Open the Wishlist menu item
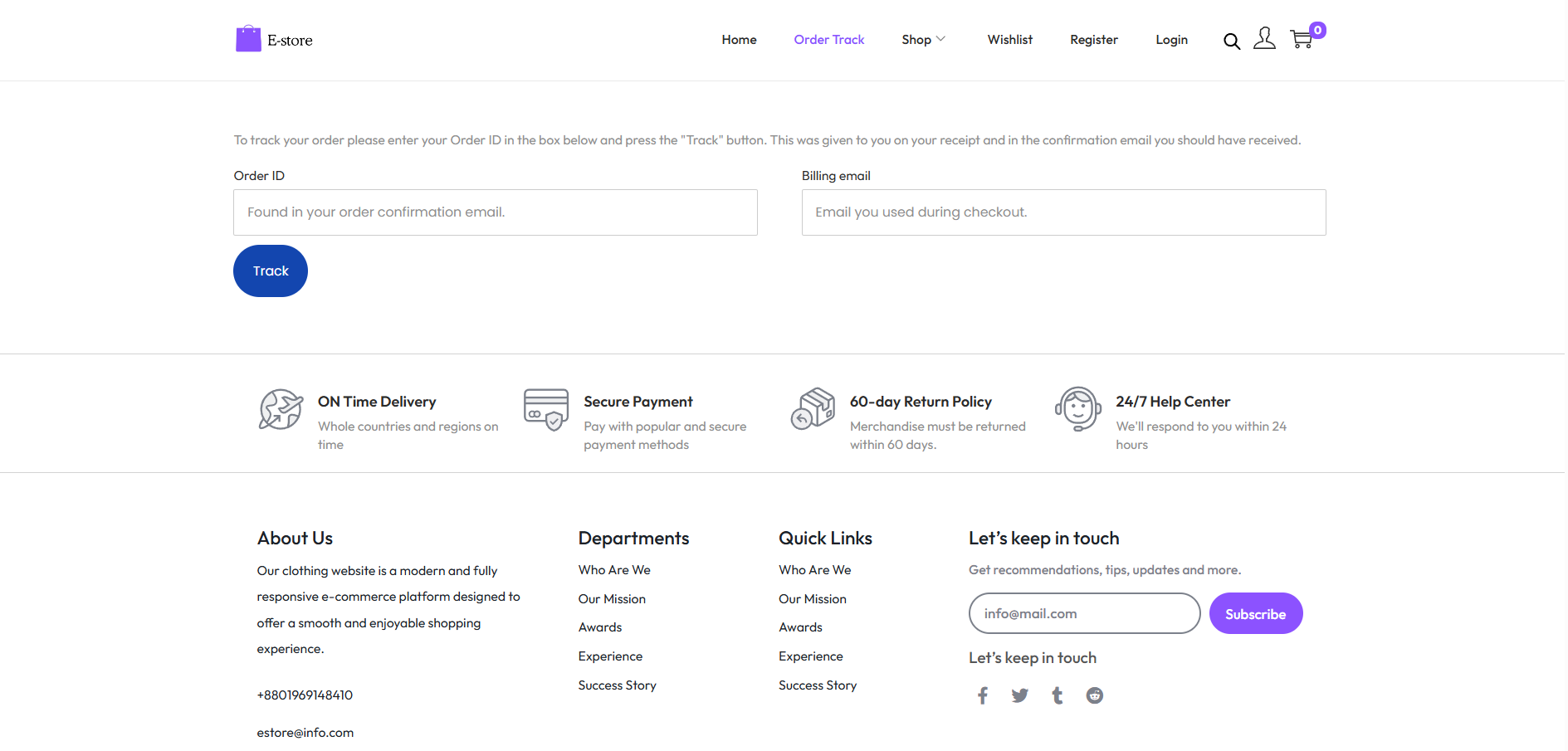This screenshot has width=1568, height=751. pyautogui.click(x=1009, y=40)
